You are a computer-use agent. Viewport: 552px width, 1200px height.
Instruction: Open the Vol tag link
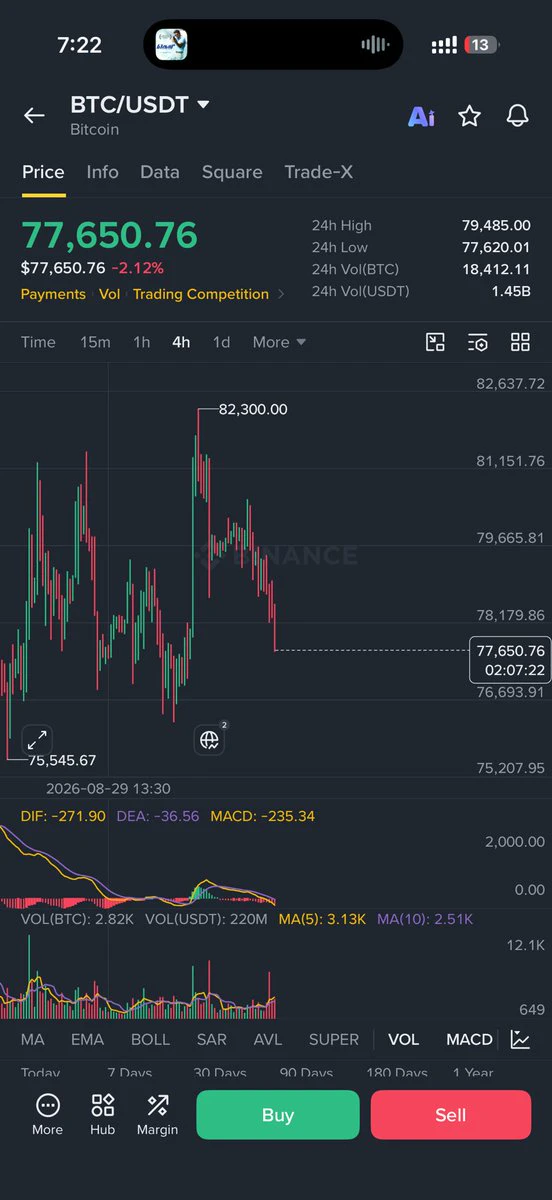109,294
